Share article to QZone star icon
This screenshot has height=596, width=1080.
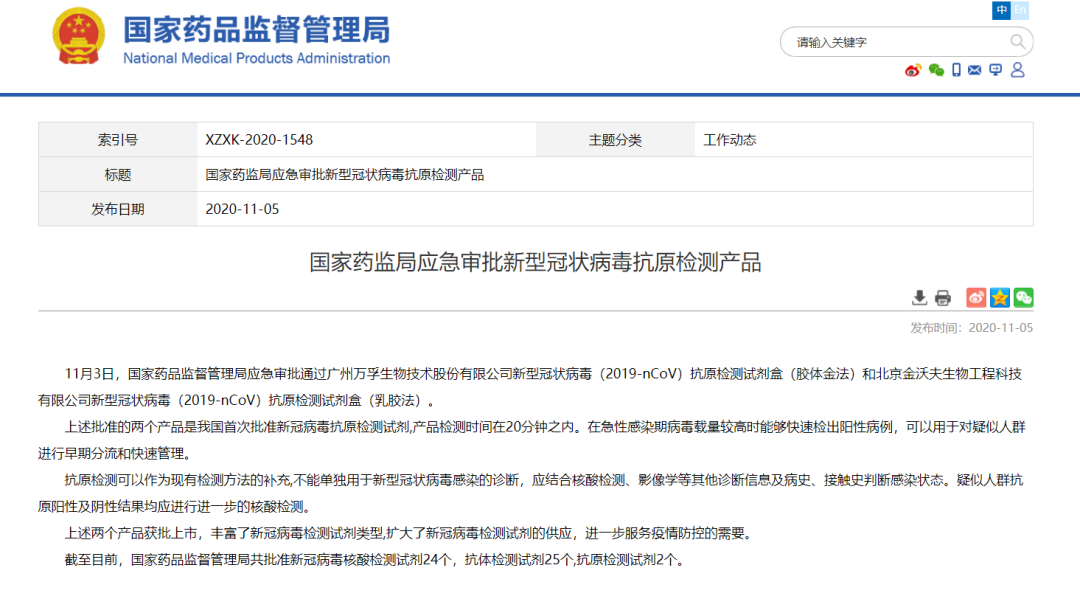pyautogui.click(x=1000, y=298)
